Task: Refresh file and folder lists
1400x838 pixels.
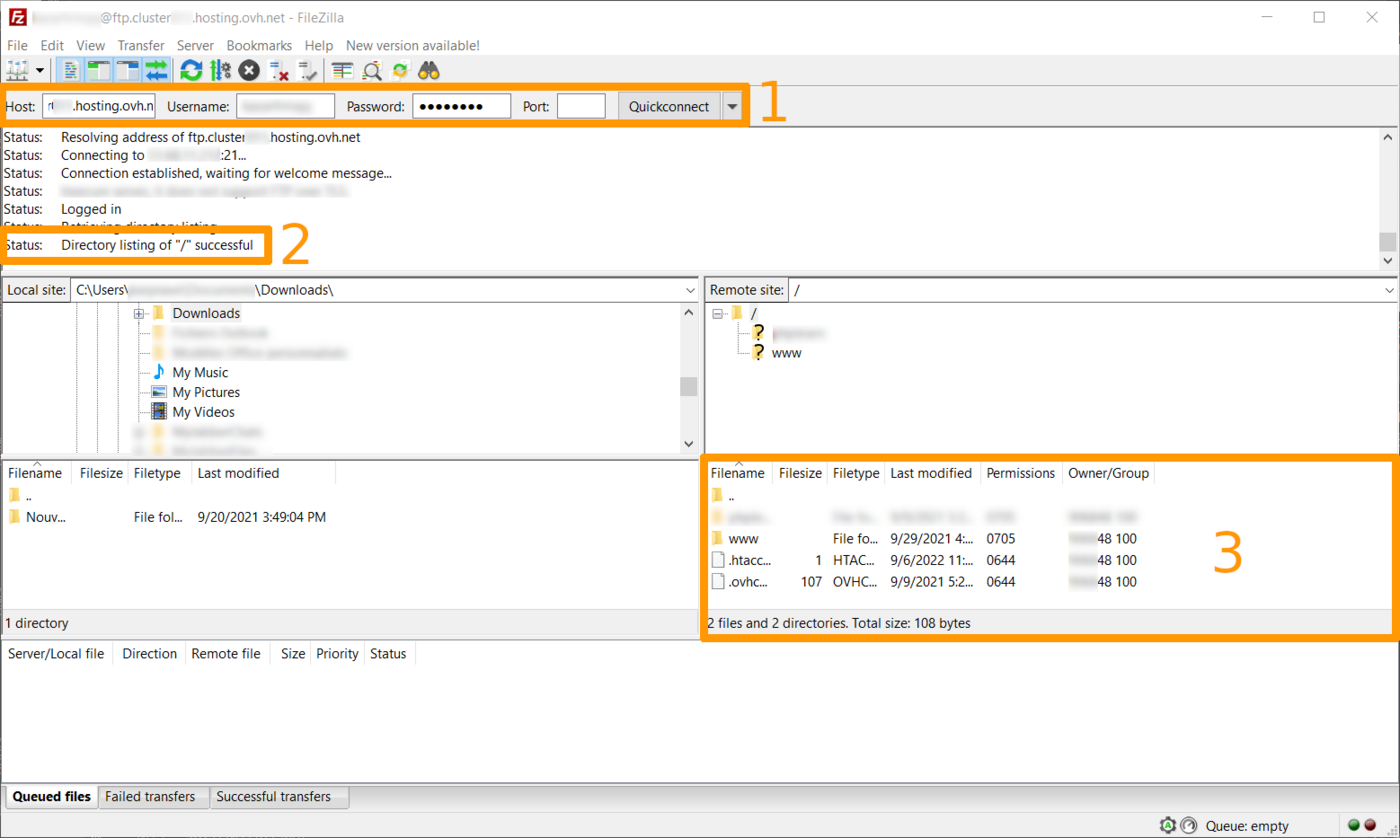Action: click(x=191, y=70)
